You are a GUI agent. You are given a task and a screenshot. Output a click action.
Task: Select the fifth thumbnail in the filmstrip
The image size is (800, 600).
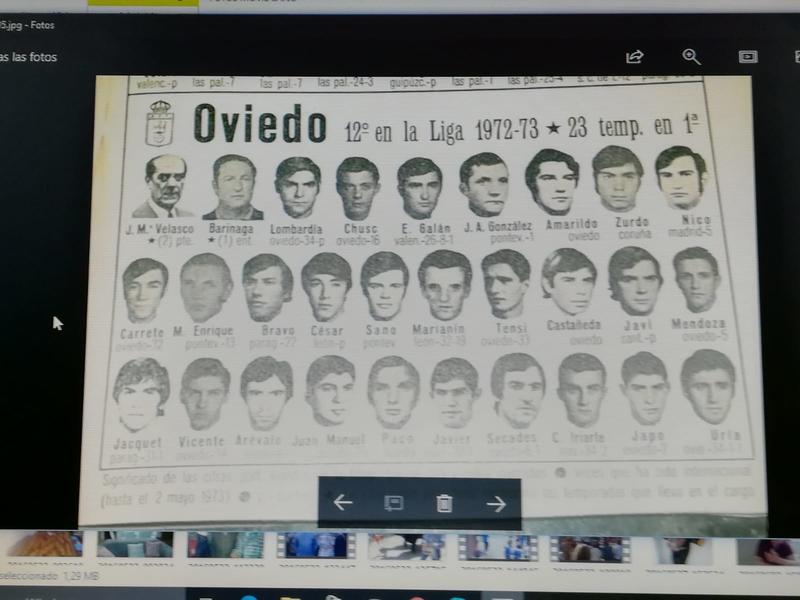pos(406,547)
